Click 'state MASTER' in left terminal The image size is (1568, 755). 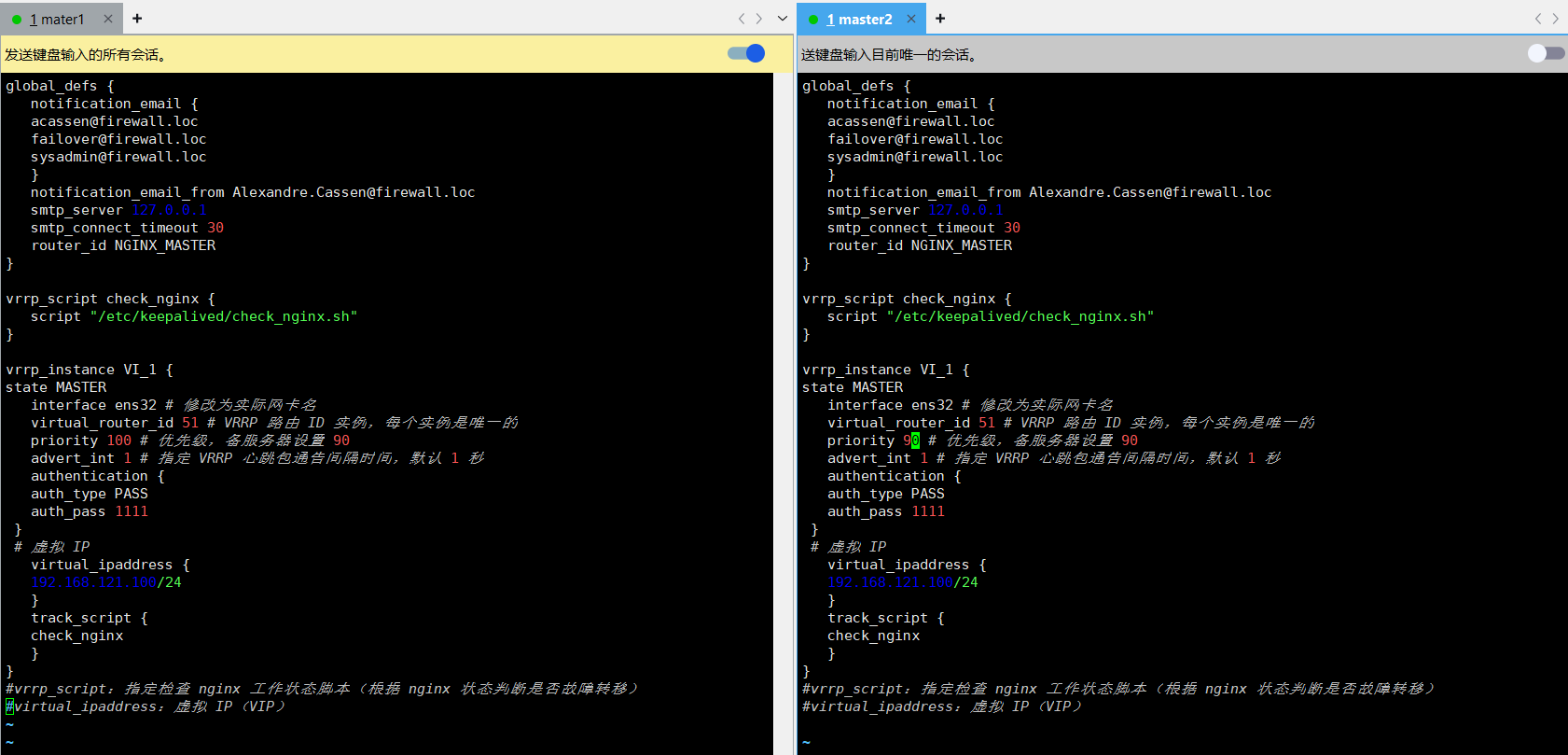click(x=56, y=387)
